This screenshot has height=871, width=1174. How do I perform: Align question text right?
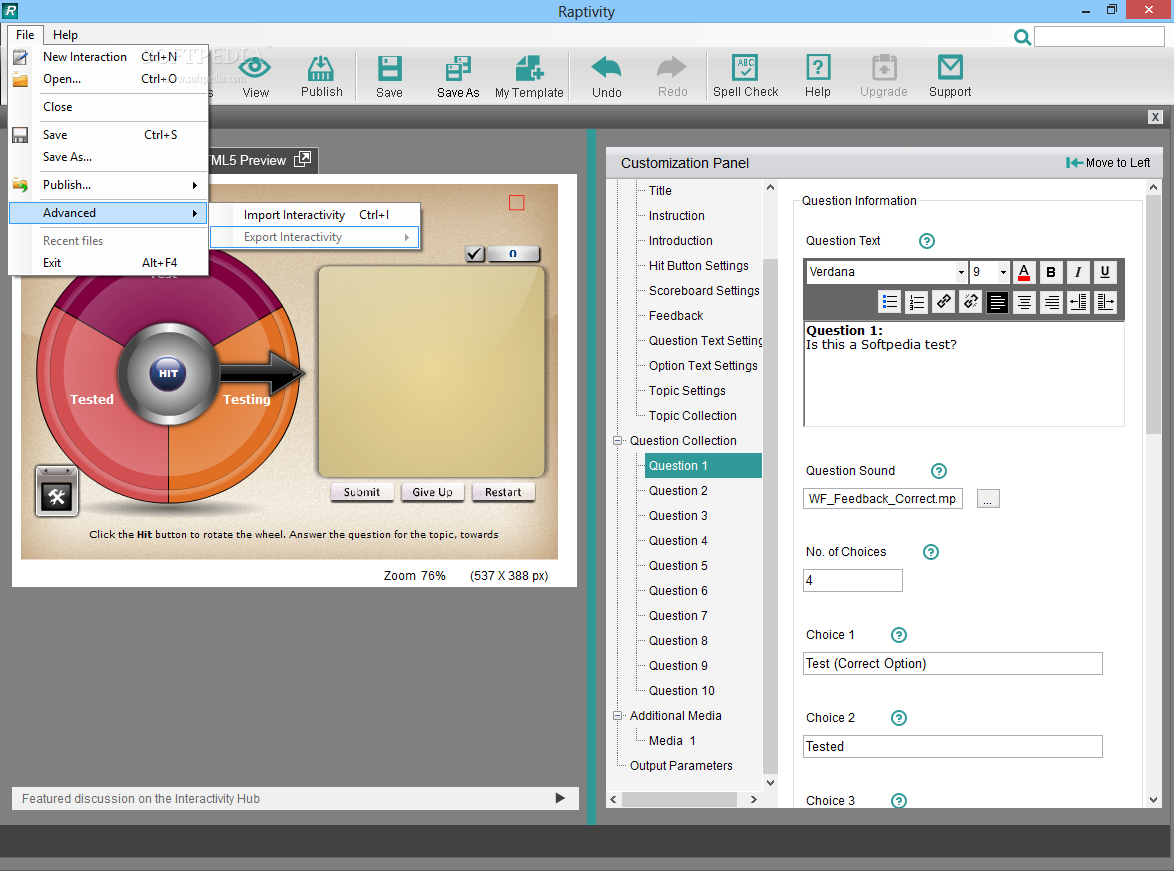(x=1051, y=302)
